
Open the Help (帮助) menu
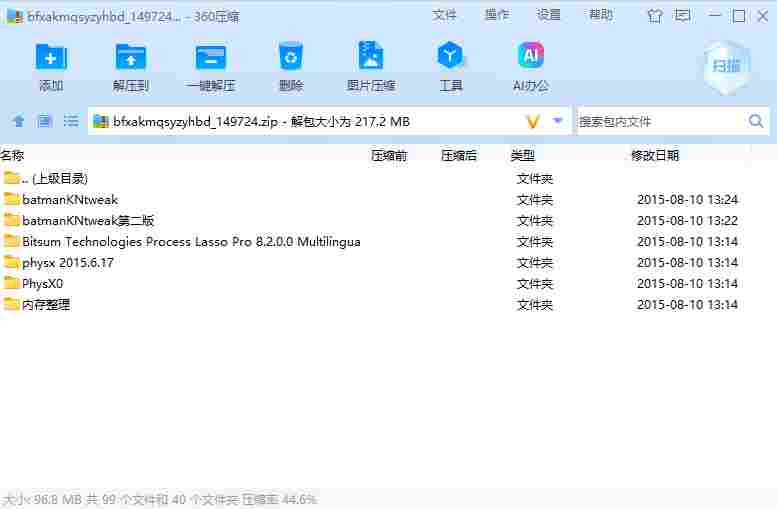[601, 15]
